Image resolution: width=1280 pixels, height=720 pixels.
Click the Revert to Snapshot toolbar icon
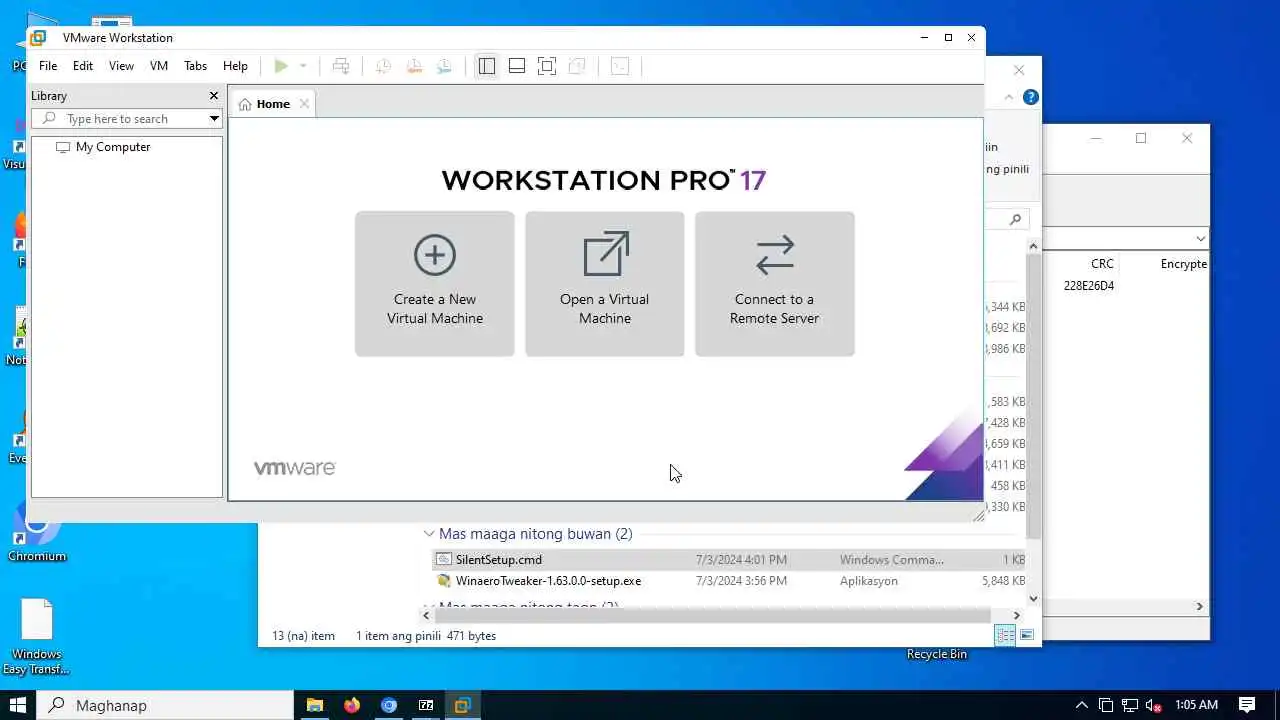(414, 66)
